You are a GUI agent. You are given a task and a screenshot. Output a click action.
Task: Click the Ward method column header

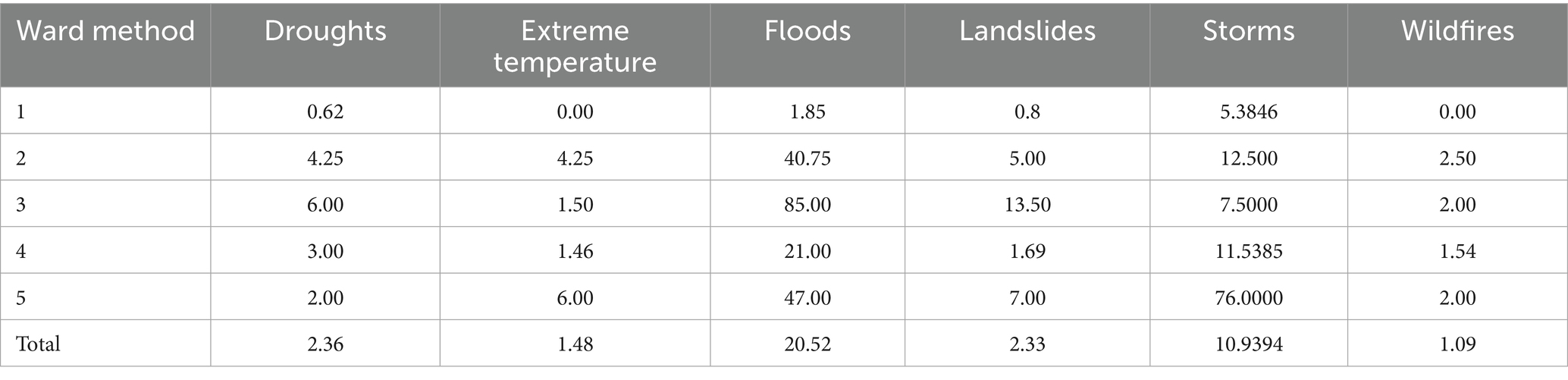point(105,31)
